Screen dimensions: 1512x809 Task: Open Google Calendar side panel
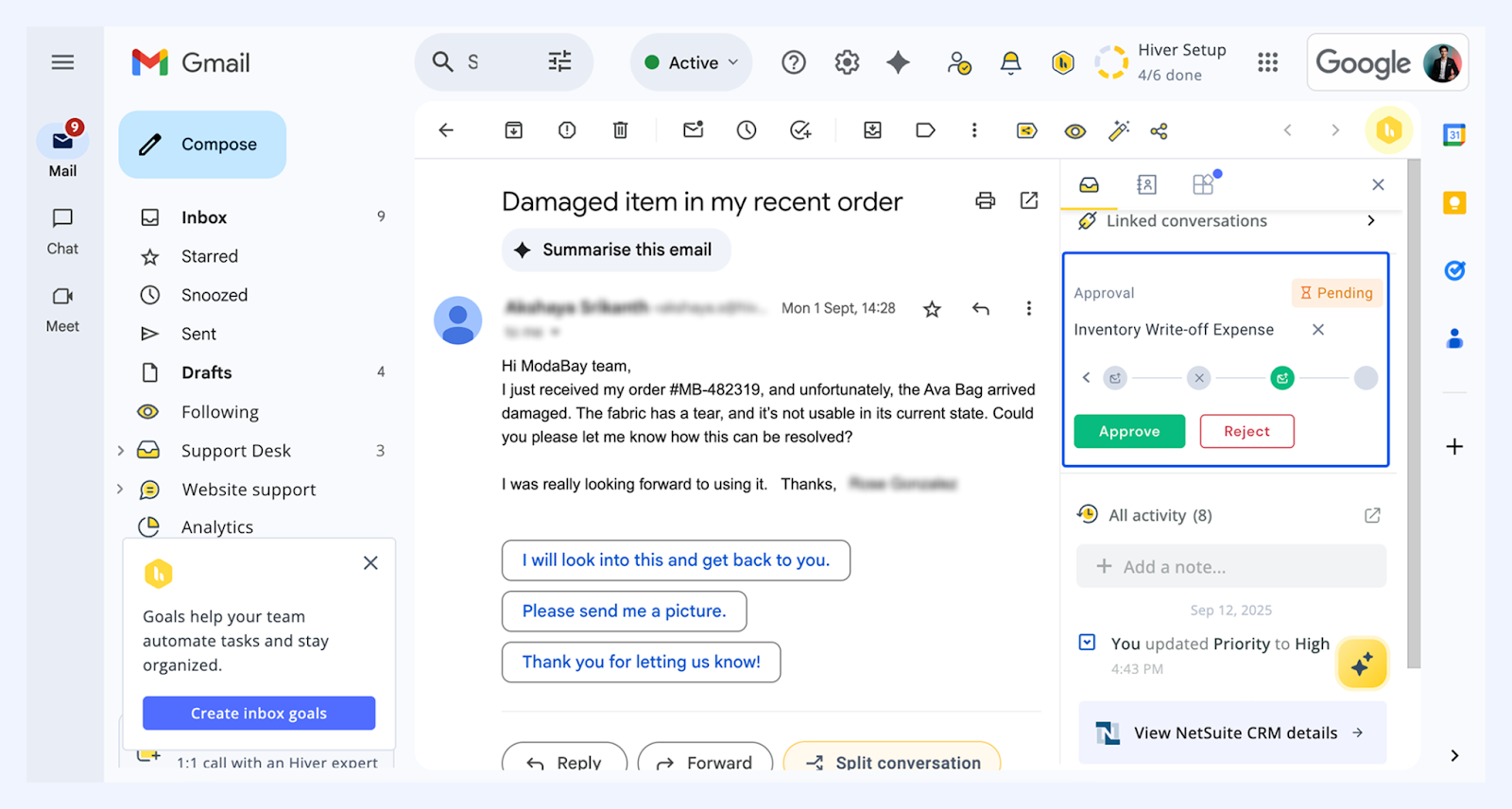(x=1454, y=135)
